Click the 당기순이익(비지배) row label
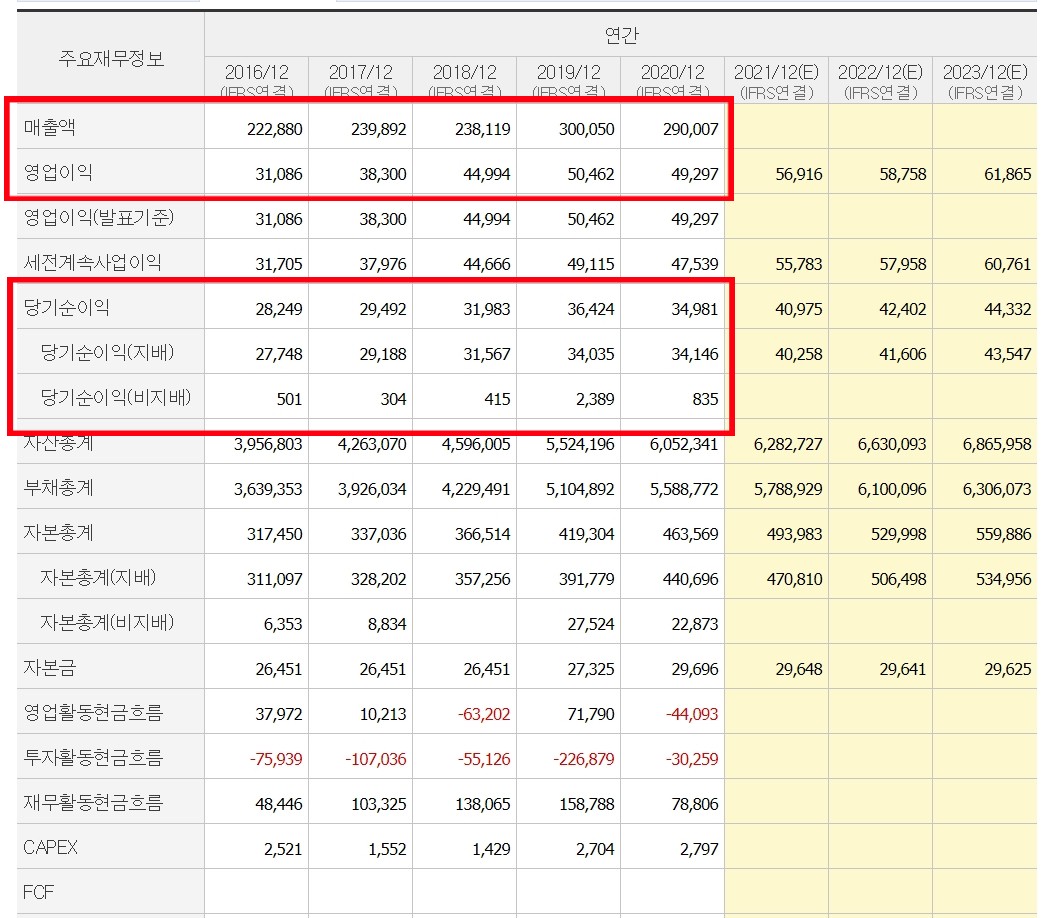 [116, 398]
